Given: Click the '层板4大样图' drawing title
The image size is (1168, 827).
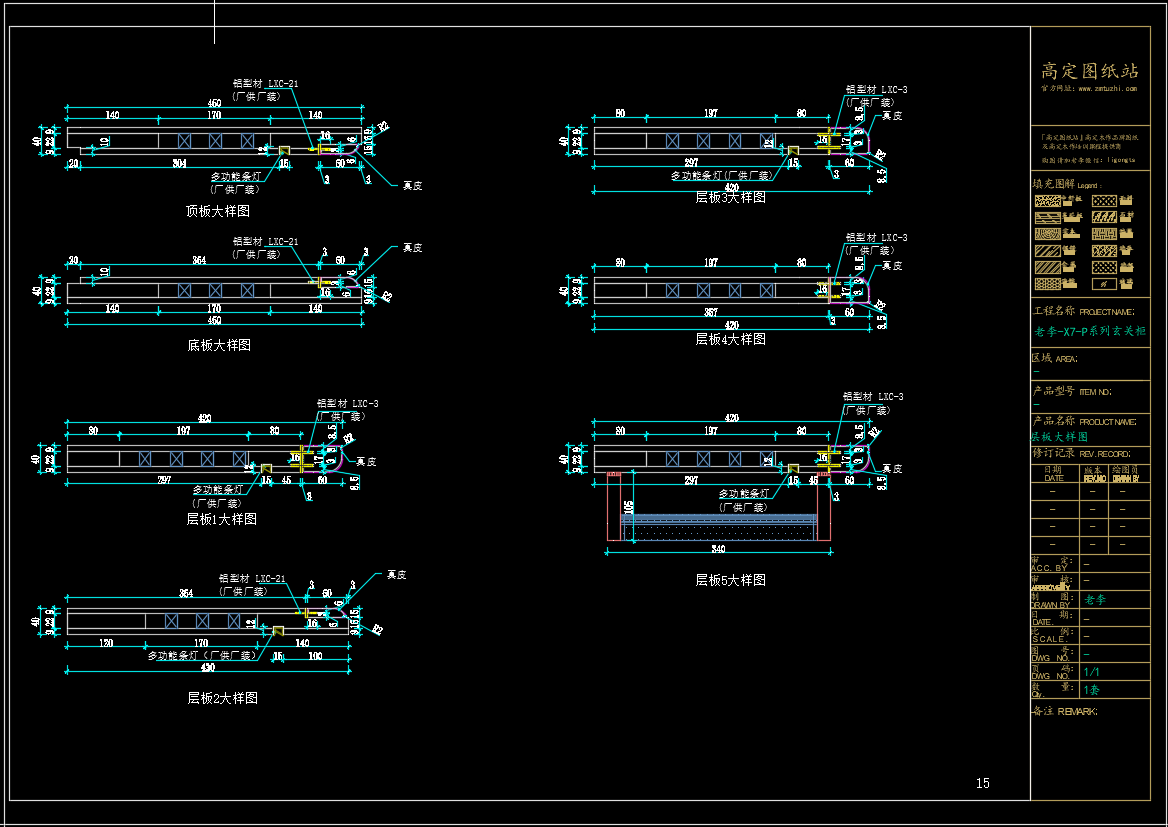Looking at the screenshot, I should (730, 339).
